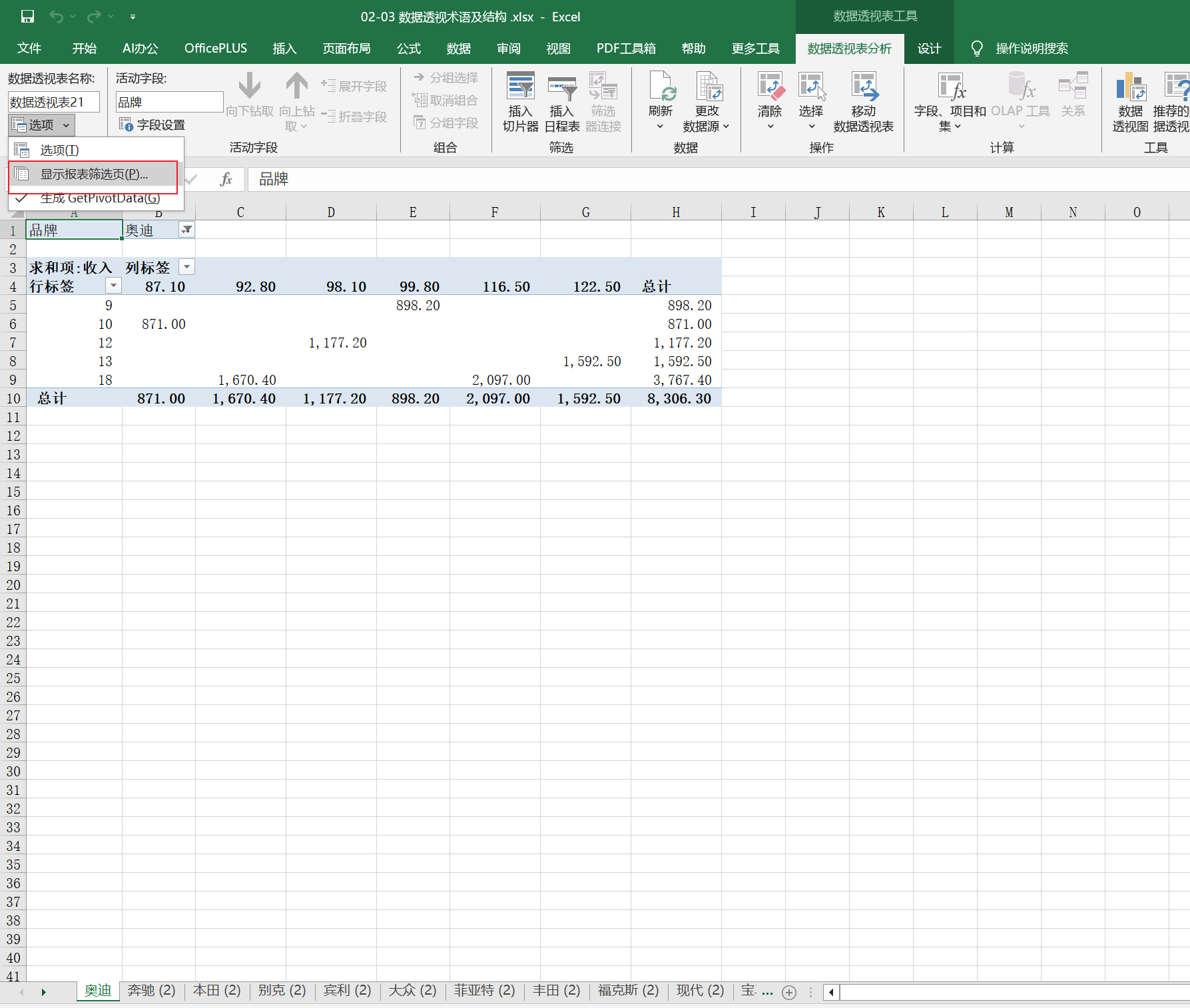Open the 开始 ribbon tab
Image resolution: width=1190 pixels, height=1008 pixels.
(85, 48)
